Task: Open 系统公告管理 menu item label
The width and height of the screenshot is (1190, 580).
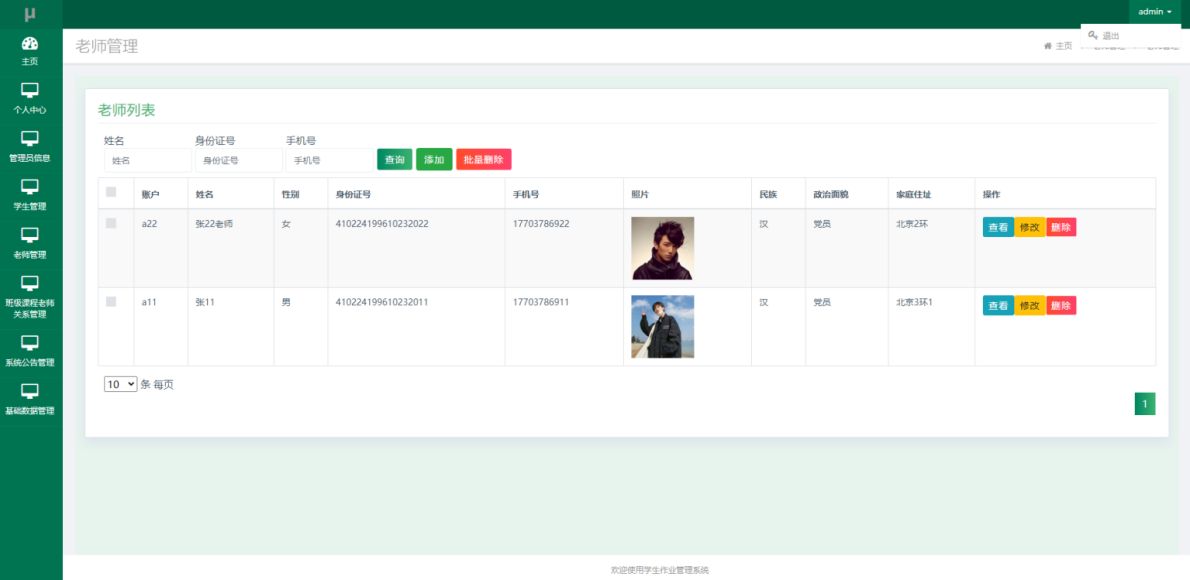Action: click(30, 362)
